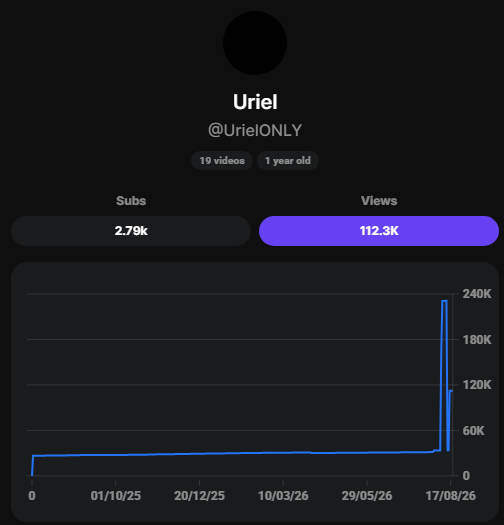Click the 240K peak on the chart line
The image size is (504, 525).
444,301
